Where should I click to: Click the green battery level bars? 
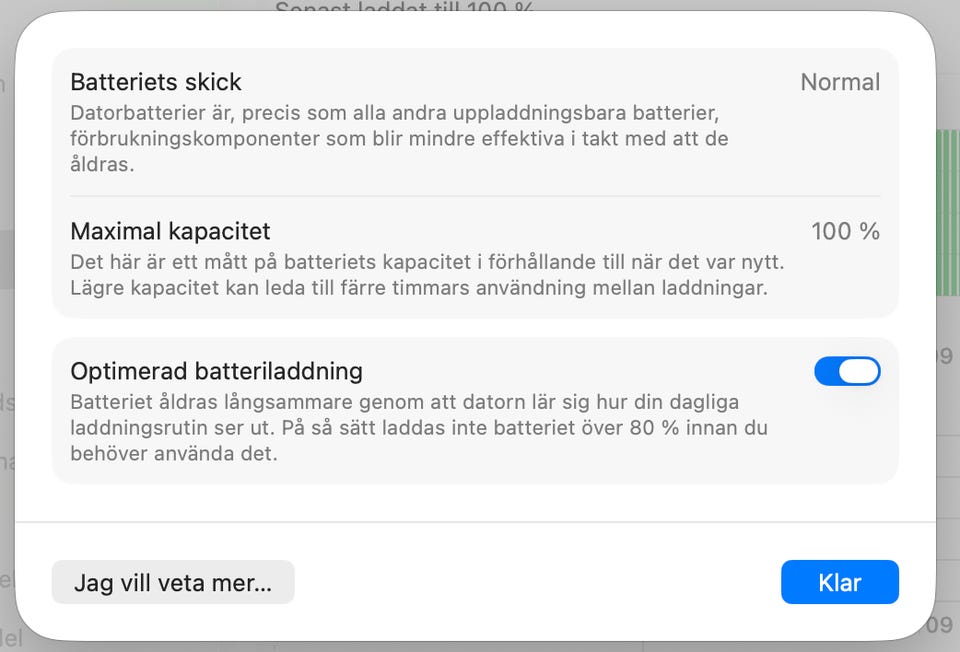click(x=947, y=210)
